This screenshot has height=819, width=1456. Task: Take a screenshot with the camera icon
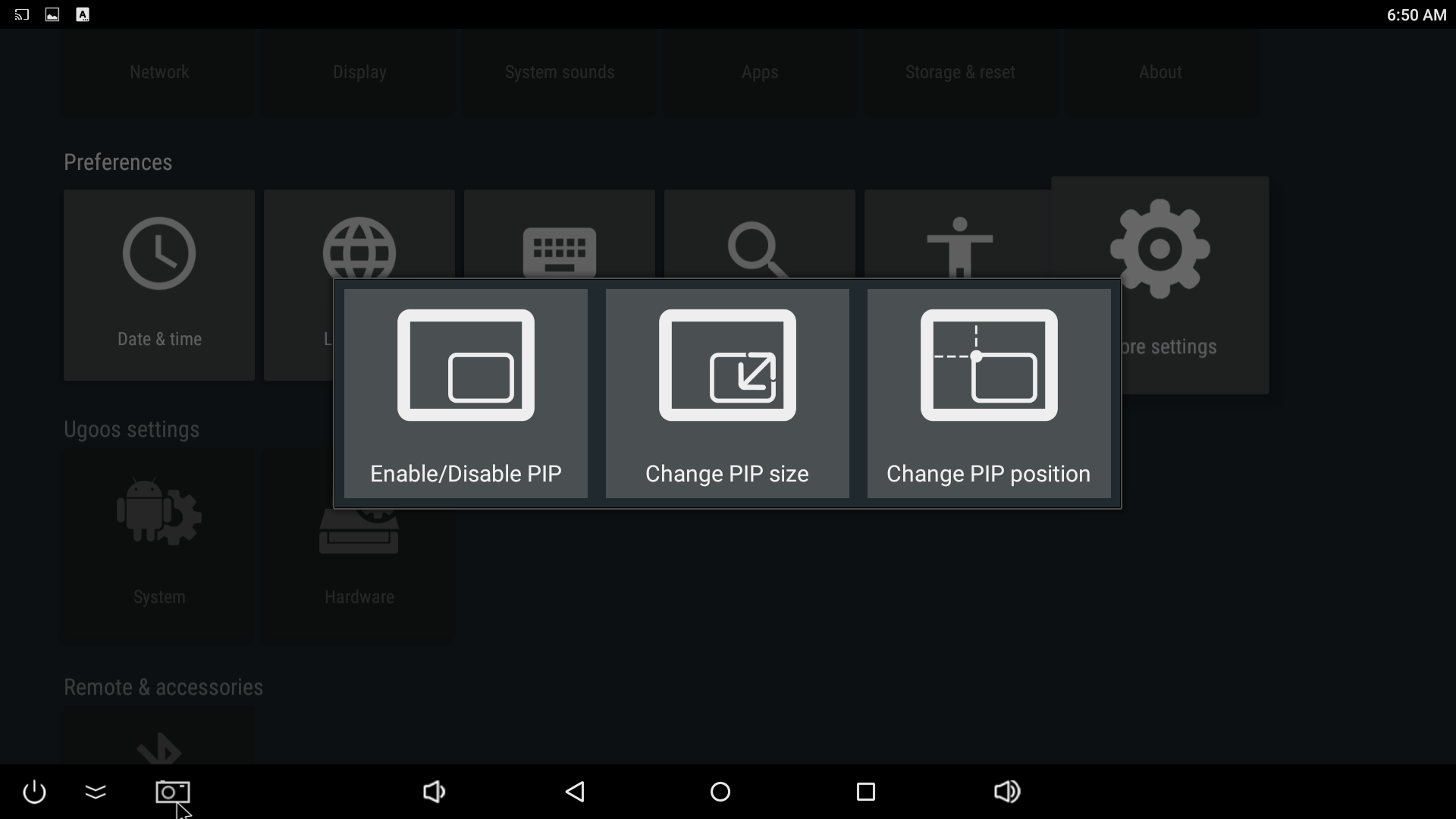click(x=173, y=792)
